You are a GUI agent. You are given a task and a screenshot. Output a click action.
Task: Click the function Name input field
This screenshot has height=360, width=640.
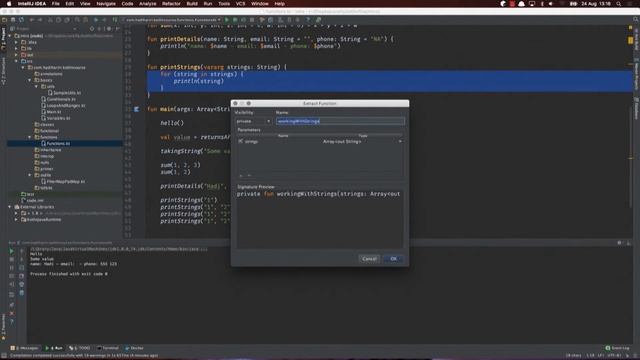340,121
